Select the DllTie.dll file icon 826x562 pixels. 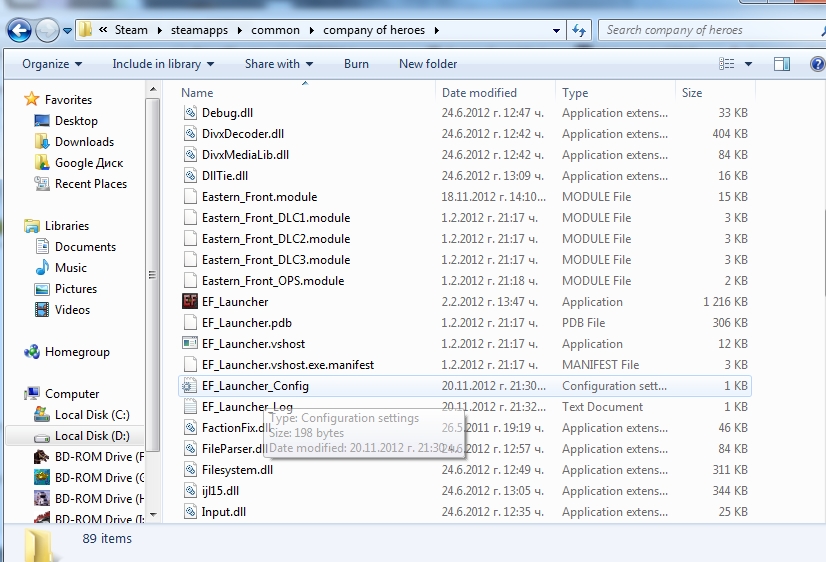(190, 176)
